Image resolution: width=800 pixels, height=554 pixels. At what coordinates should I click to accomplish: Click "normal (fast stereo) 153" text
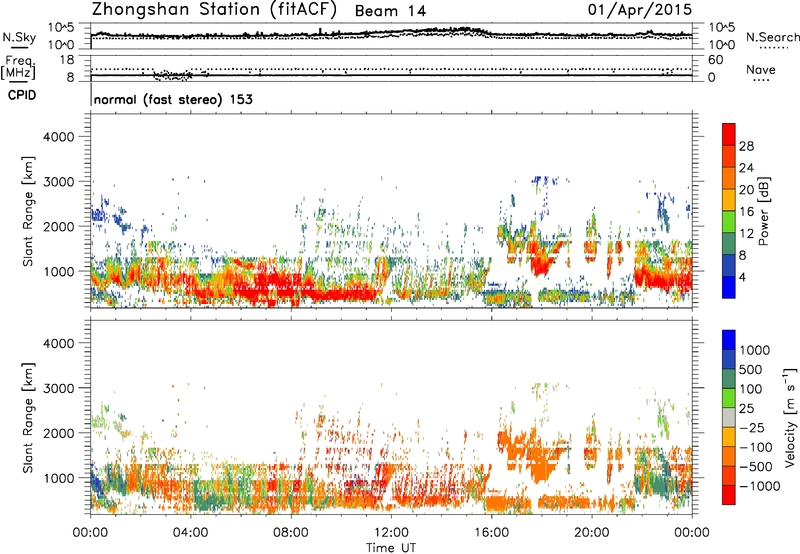coord(173,100)
